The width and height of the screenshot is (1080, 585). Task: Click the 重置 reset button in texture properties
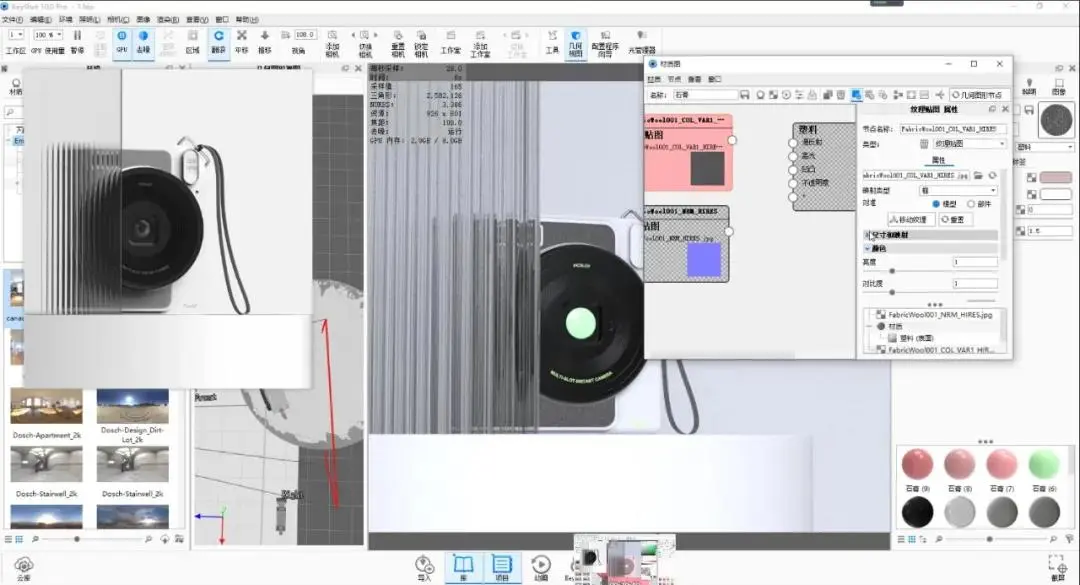click(x=955, y=220)
